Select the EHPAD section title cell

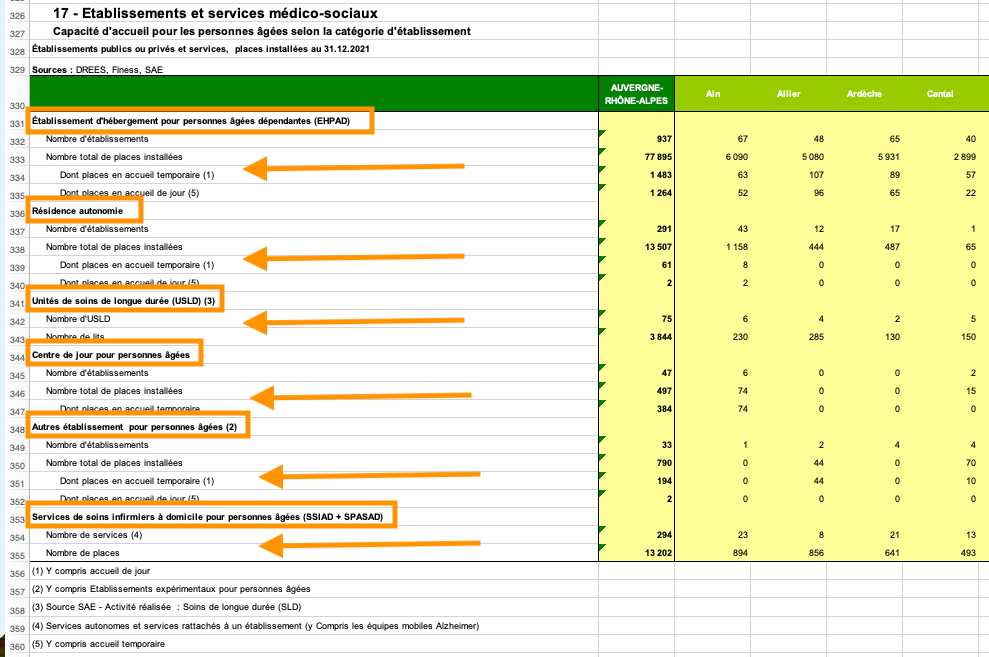[x=201, y=121]
